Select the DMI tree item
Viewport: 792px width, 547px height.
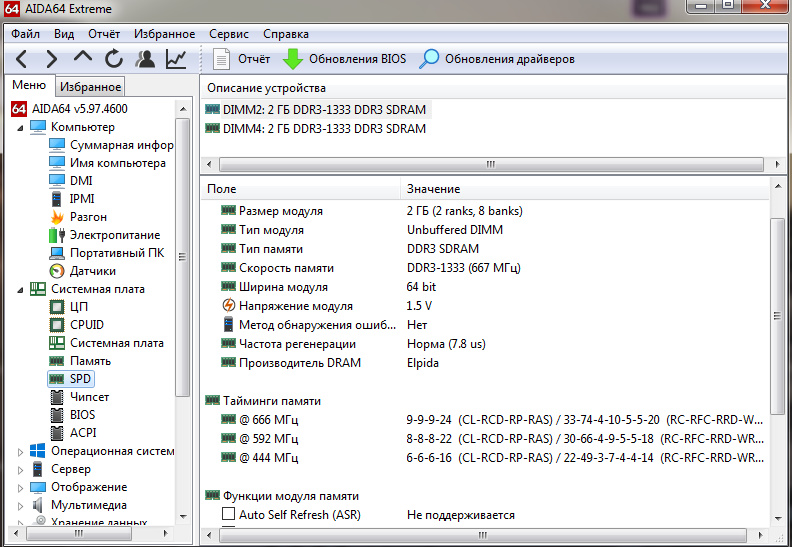(x=81, y=181)
